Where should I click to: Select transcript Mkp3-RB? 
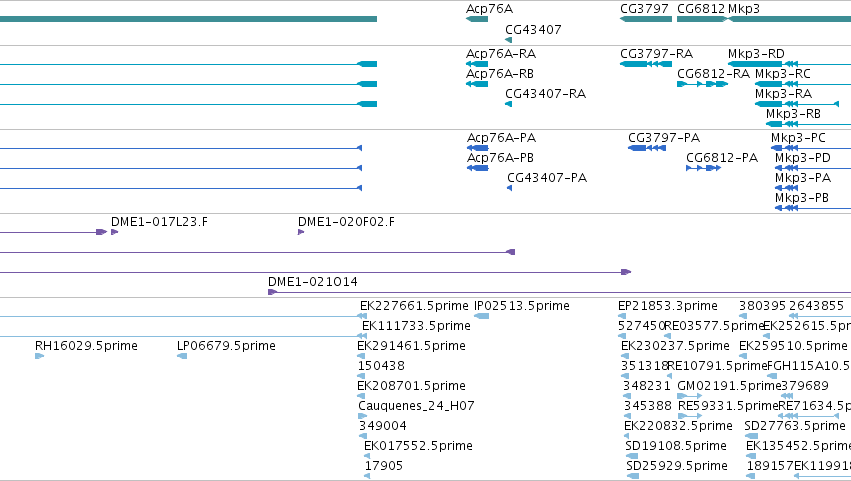[x=793, y=114]
